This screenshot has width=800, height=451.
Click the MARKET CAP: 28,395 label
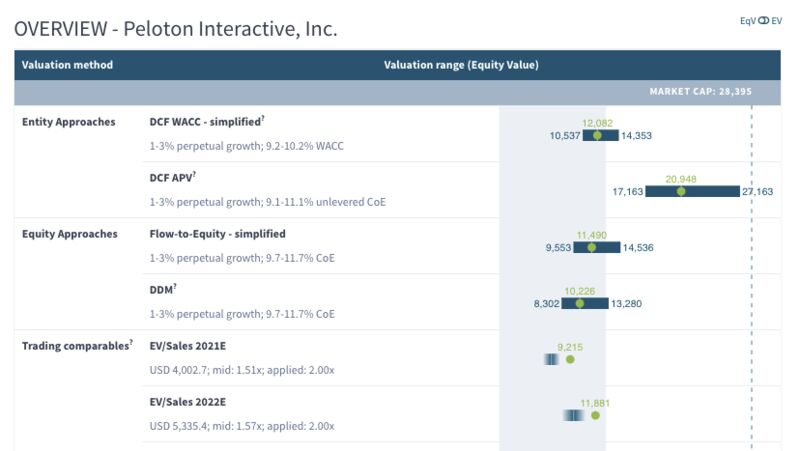pyautogui.click(x=700, y=92)
